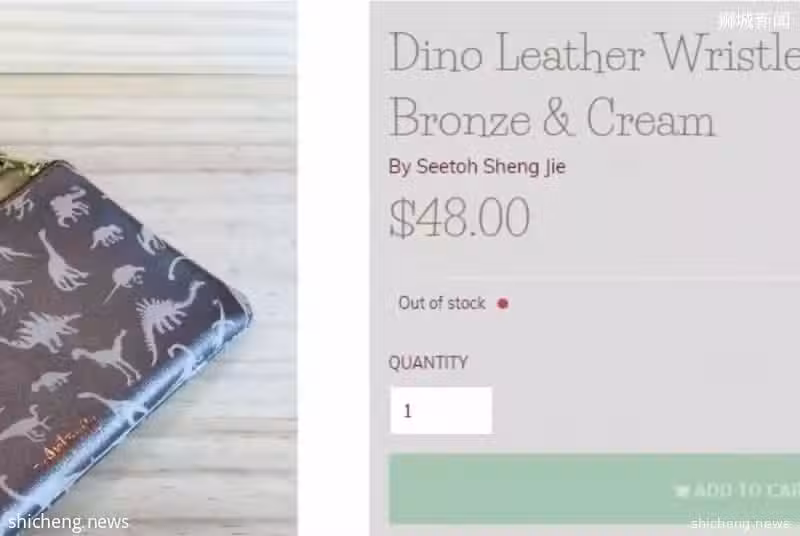The image size is (800, 536).
Task: Click the orange brand signature on the wristlet
Action: coord(66,442)
